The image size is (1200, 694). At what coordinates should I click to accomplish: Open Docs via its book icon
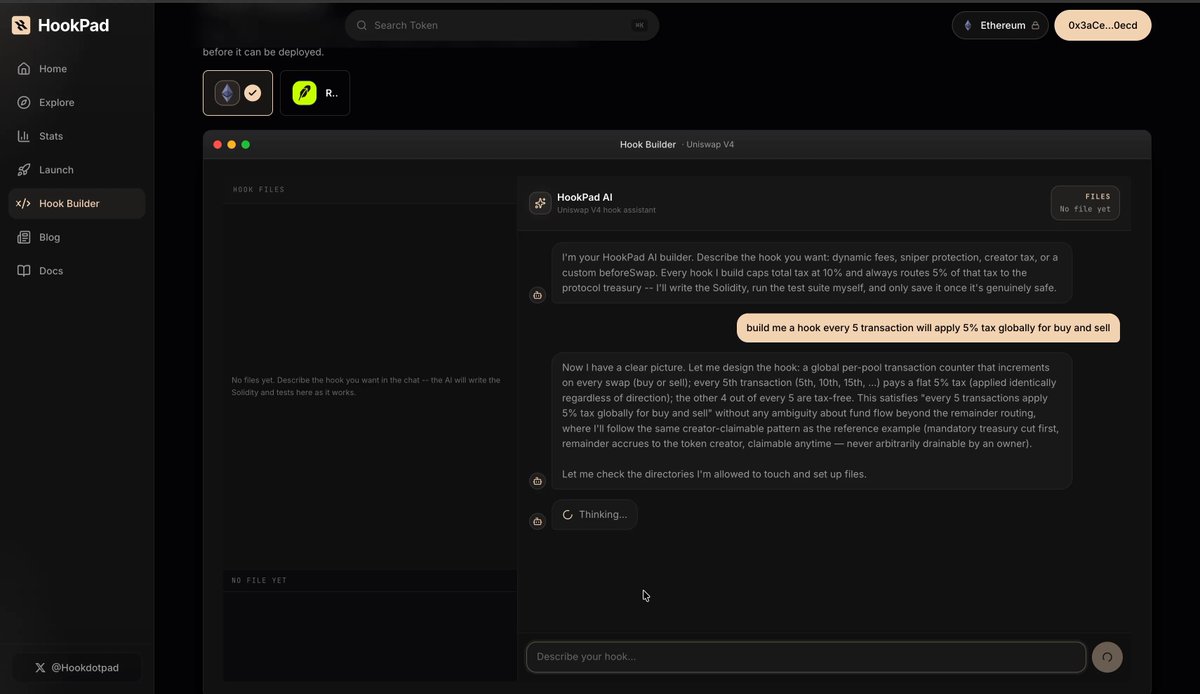tap(24, 271)
